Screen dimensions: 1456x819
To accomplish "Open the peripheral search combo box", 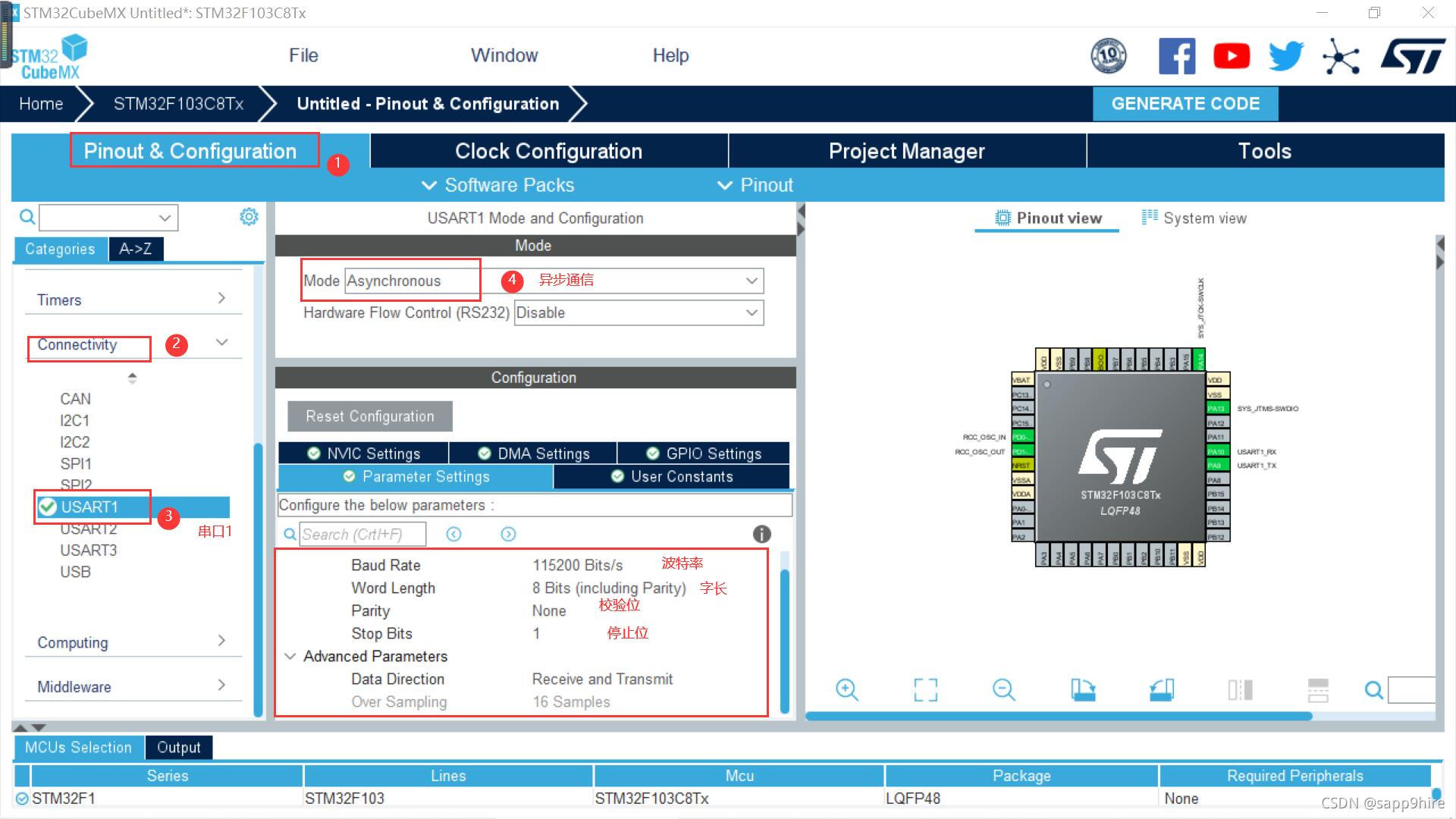I will (x=108, y=218).
